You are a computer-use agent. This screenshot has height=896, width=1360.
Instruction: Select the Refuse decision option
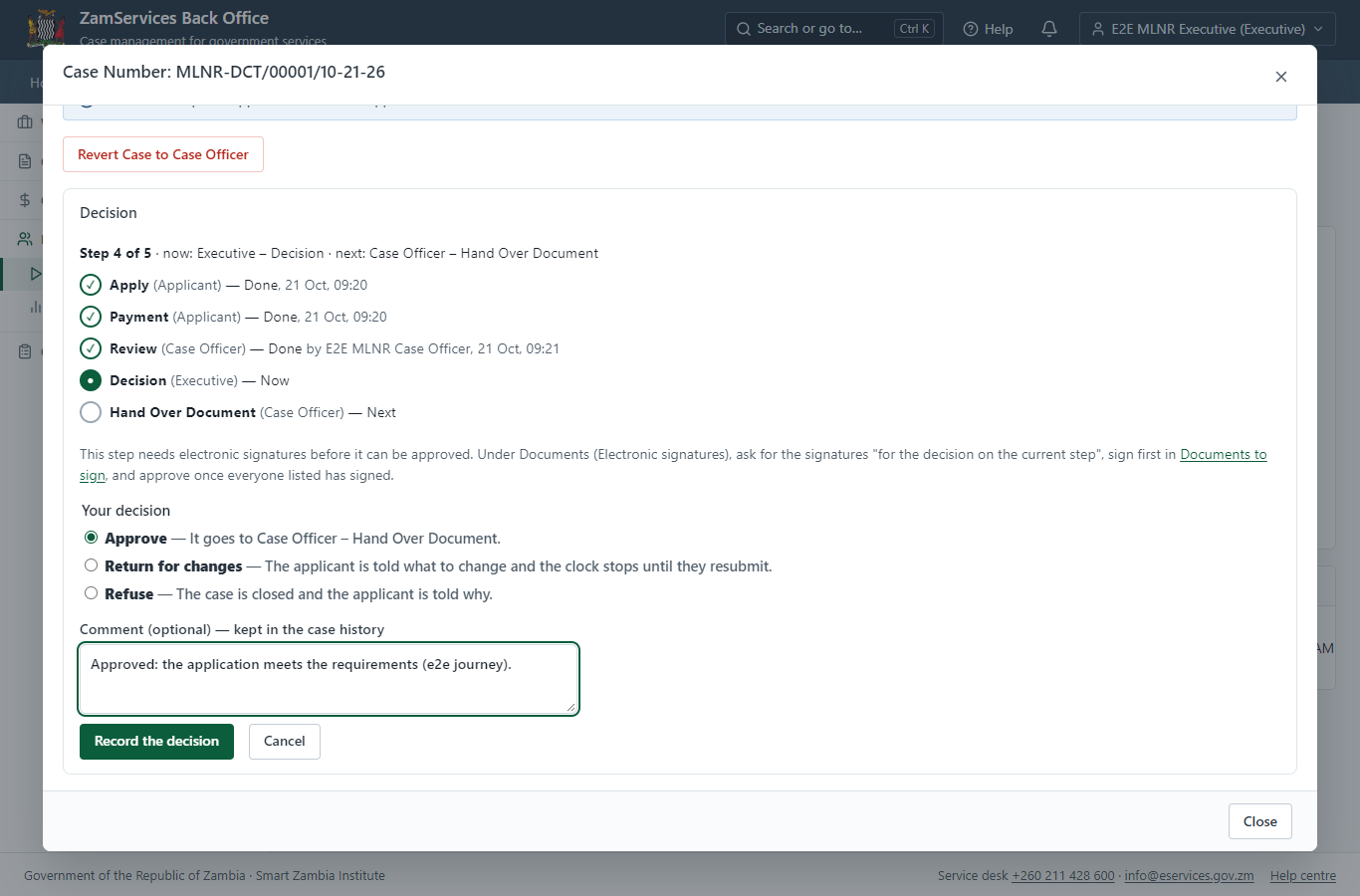coord(91,593)
